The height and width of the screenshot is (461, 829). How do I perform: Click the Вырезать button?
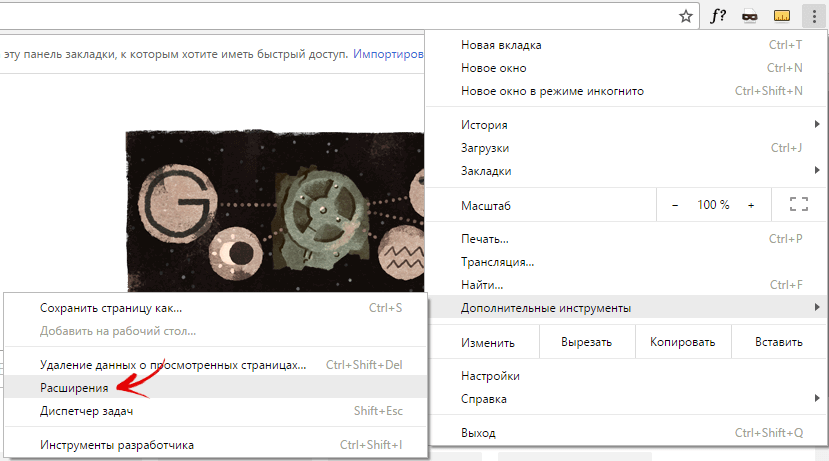[x=585, y=342]
